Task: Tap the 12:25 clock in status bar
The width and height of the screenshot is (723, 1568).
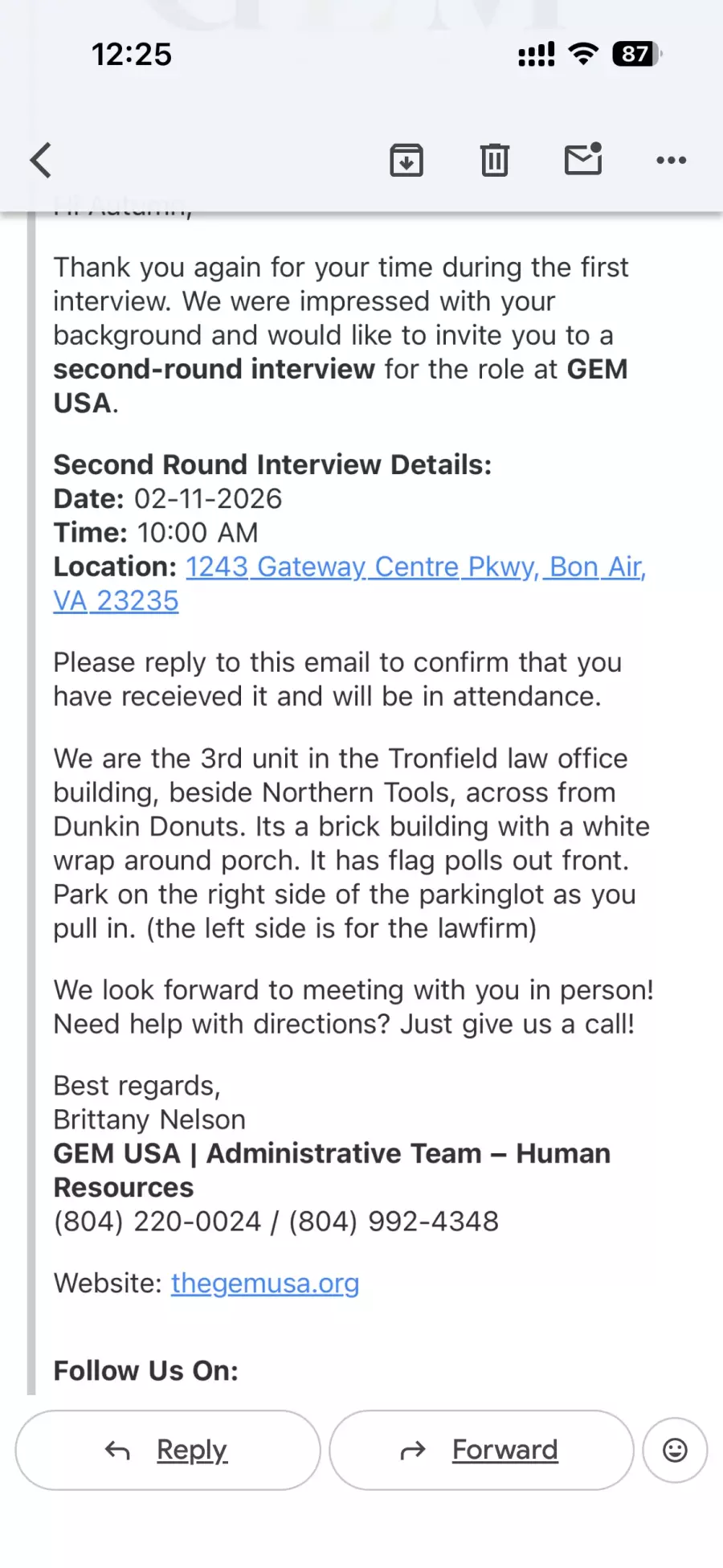Action: [132, 55]
